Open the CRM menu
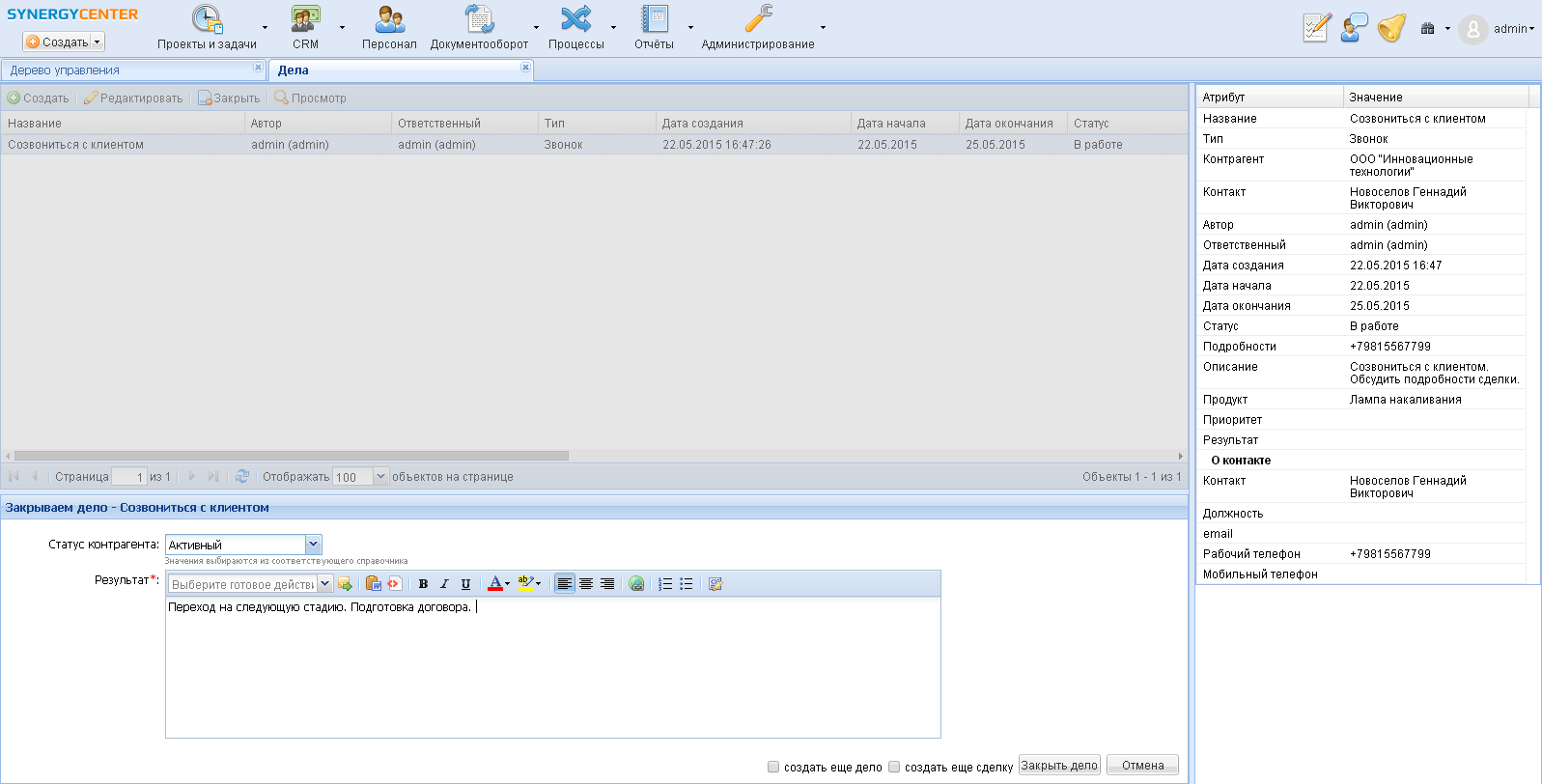 point(306,27)
